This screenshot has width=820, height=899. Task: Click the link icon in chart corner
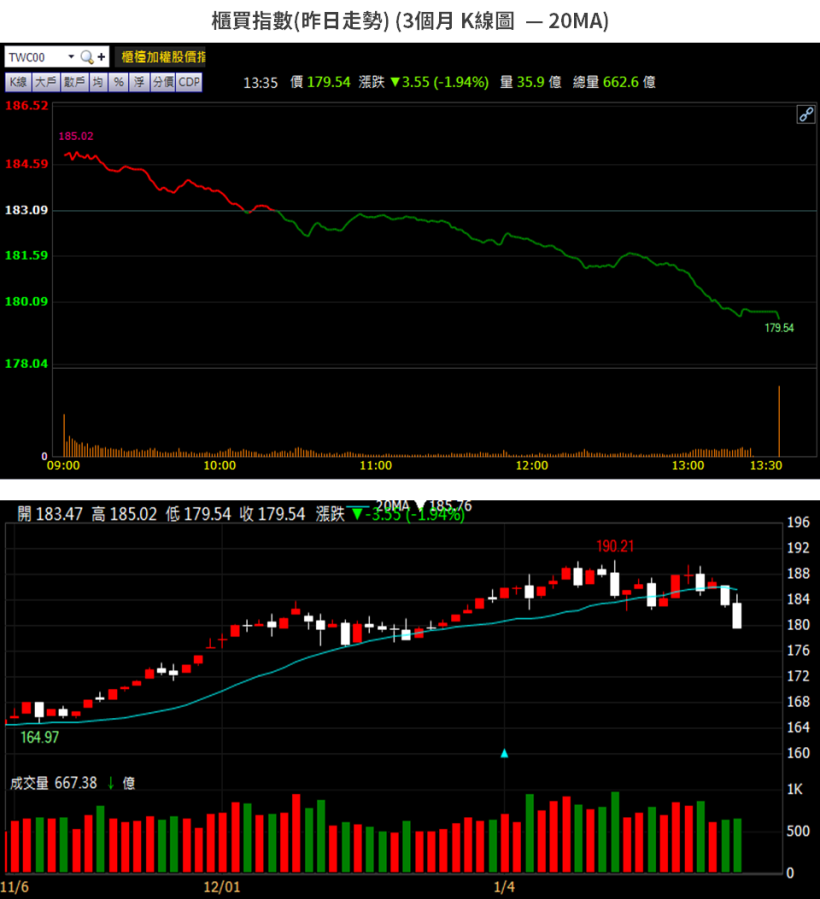pos(805,114)
